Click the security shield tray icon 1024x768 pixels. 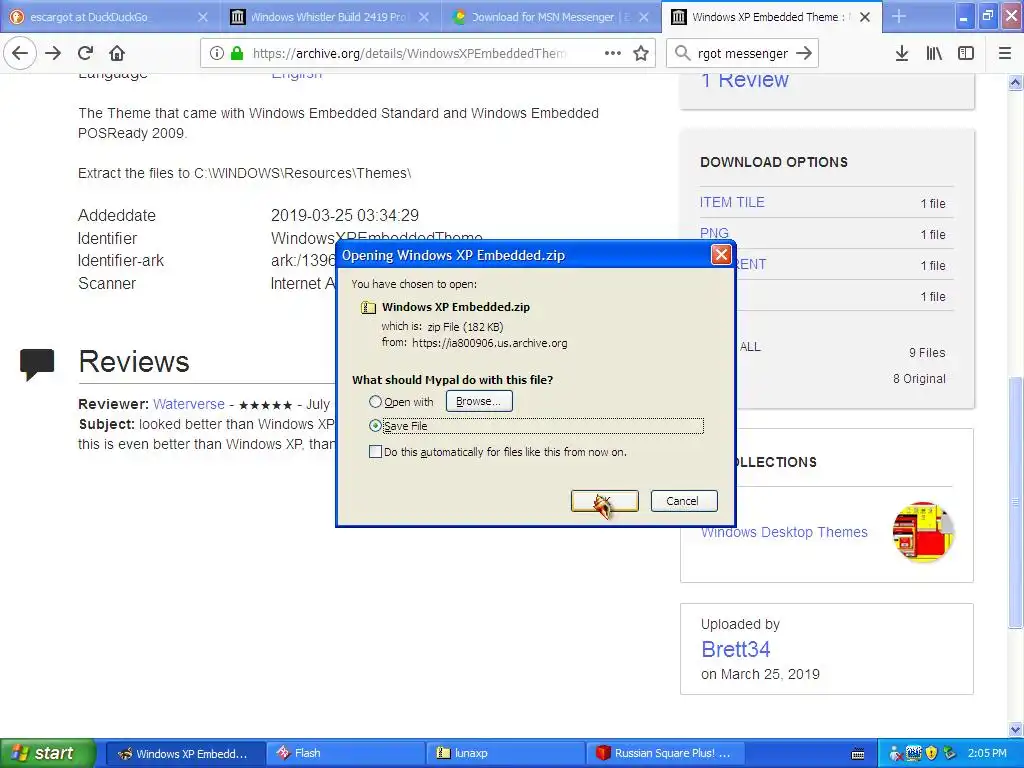931,754
